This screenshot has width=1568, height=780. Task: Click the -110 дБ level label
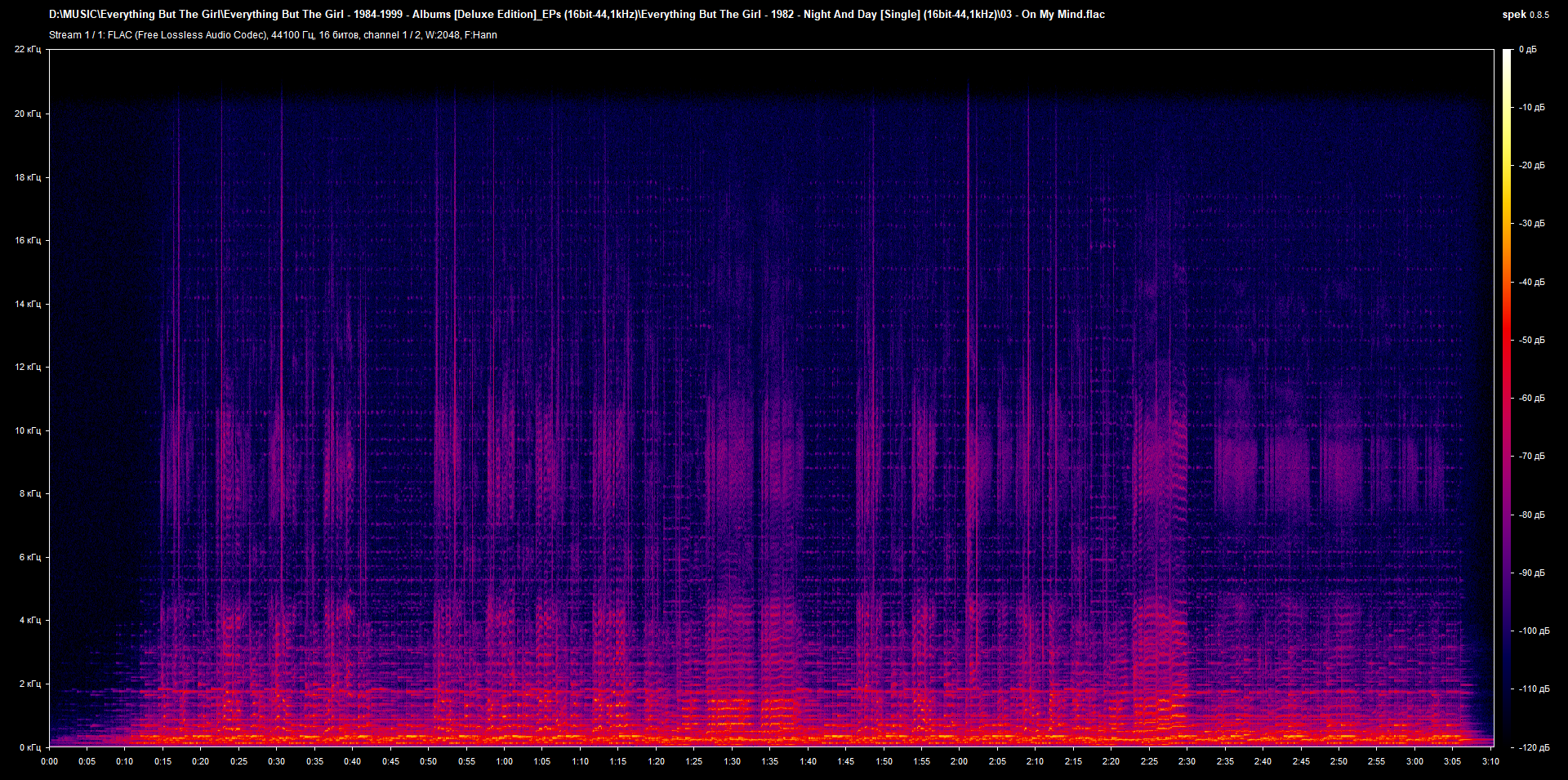tap(1533, 689)
